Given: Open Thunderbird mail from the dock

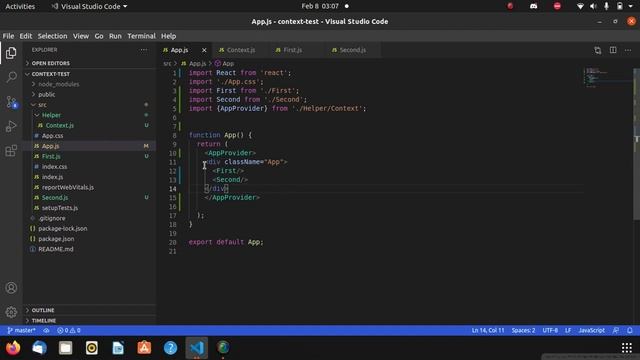Looking at the screenshot, I should tap(39, 348).
